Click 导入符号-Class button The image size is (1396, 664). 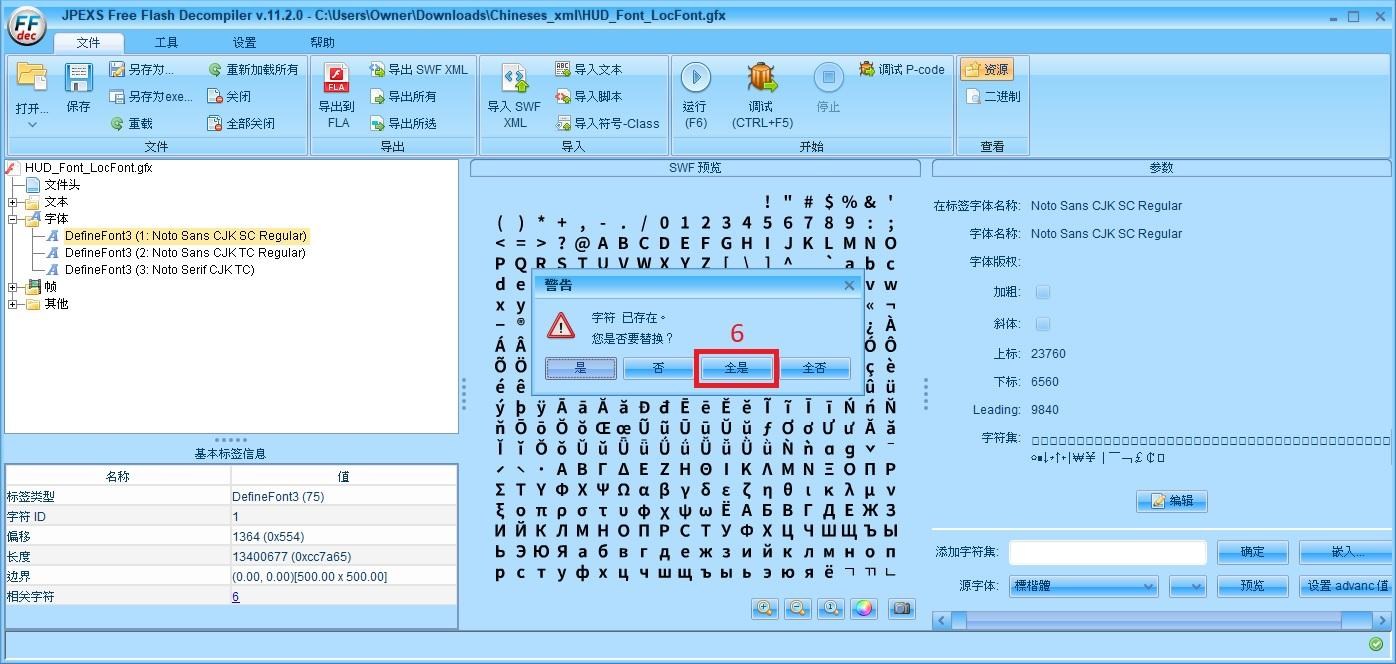tap(607, 124)
